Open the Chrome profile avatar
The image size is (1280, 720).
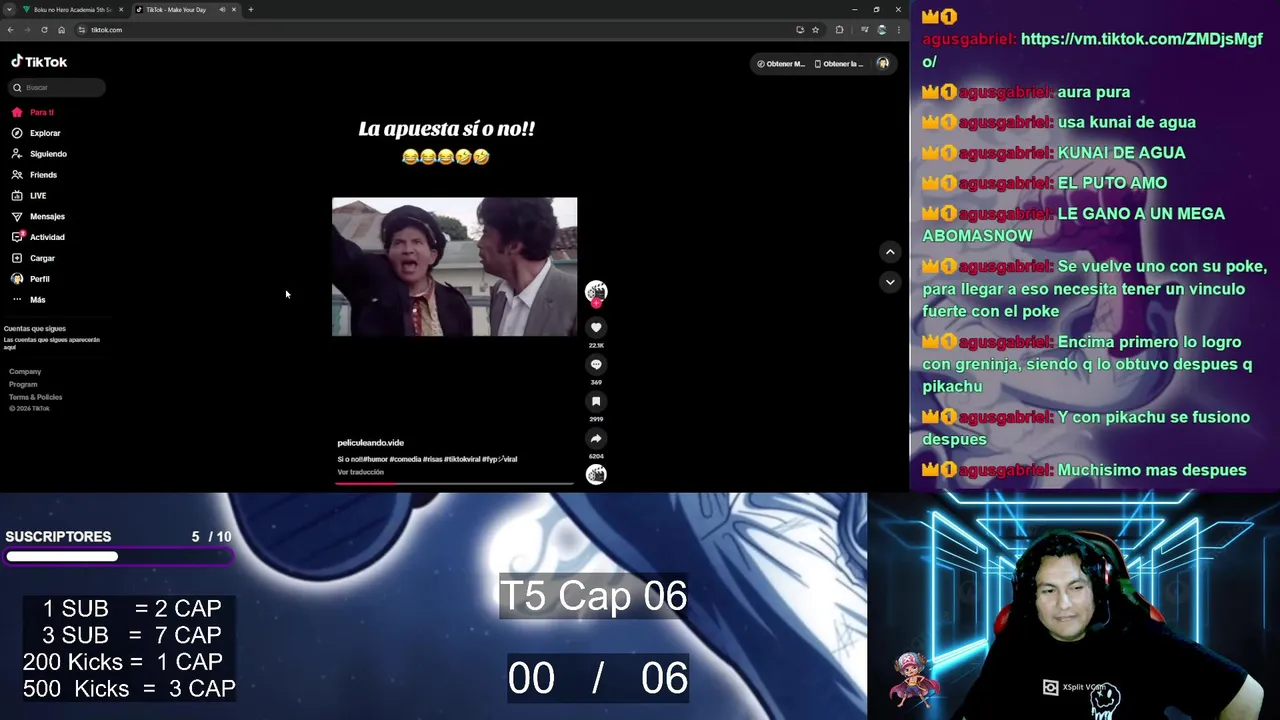coord(881,30)
